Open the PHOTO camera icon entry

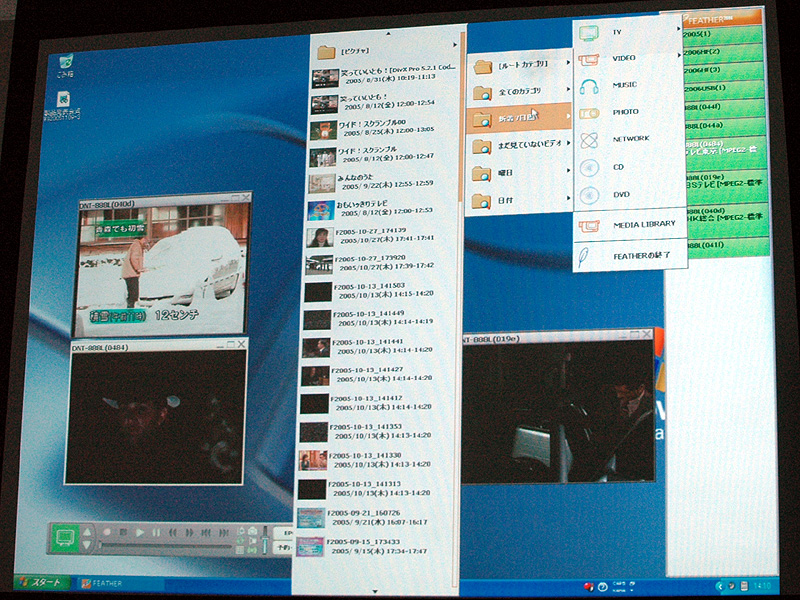[x=589, y=113]
